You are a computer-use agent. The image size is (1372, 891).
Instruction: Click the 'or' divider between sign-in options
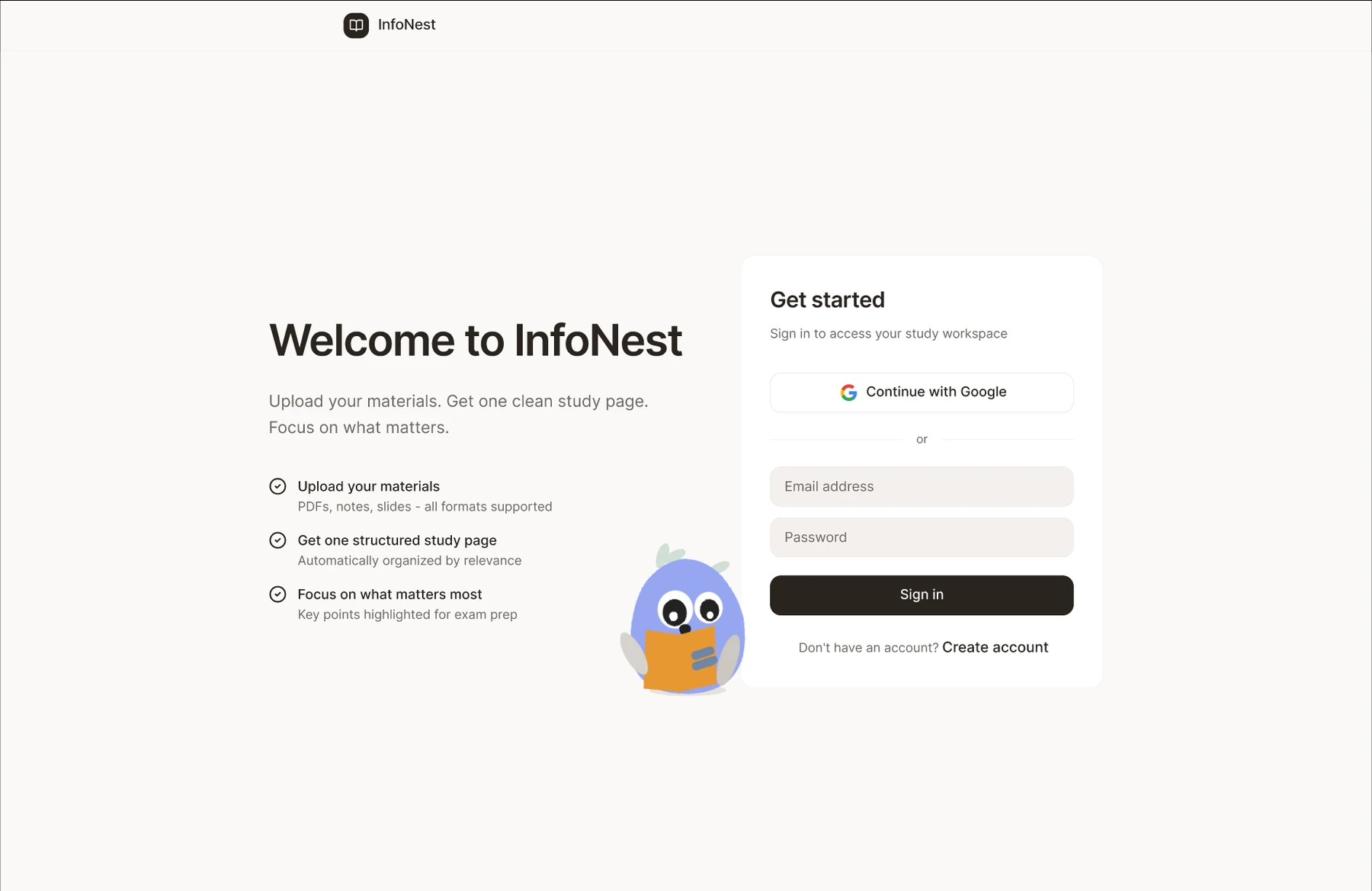pos(922,440)
